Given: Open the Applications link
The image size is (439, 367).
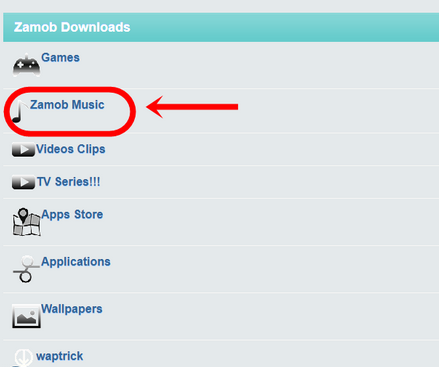Looking at the screenshot, I should click(x=76, y=262).
